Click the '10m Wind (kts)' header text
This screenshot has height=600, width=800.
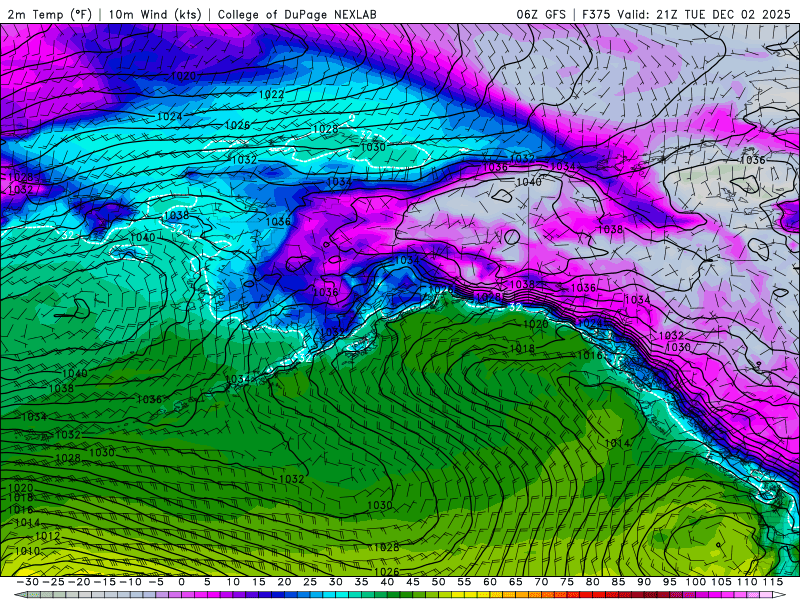click(155, 14)
